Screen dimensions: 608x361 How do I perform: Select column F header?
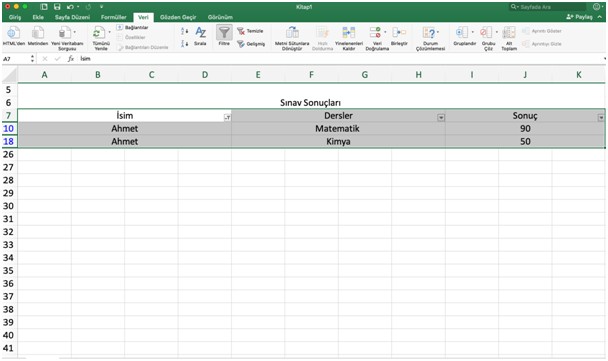coord(311,74)
